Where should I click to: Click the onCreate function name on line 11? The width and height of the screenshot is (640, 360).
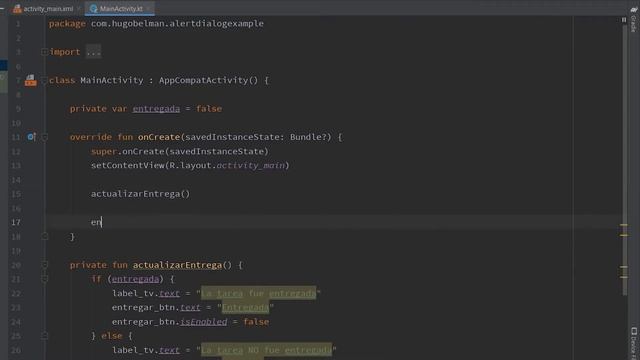[x=159, y=137]
